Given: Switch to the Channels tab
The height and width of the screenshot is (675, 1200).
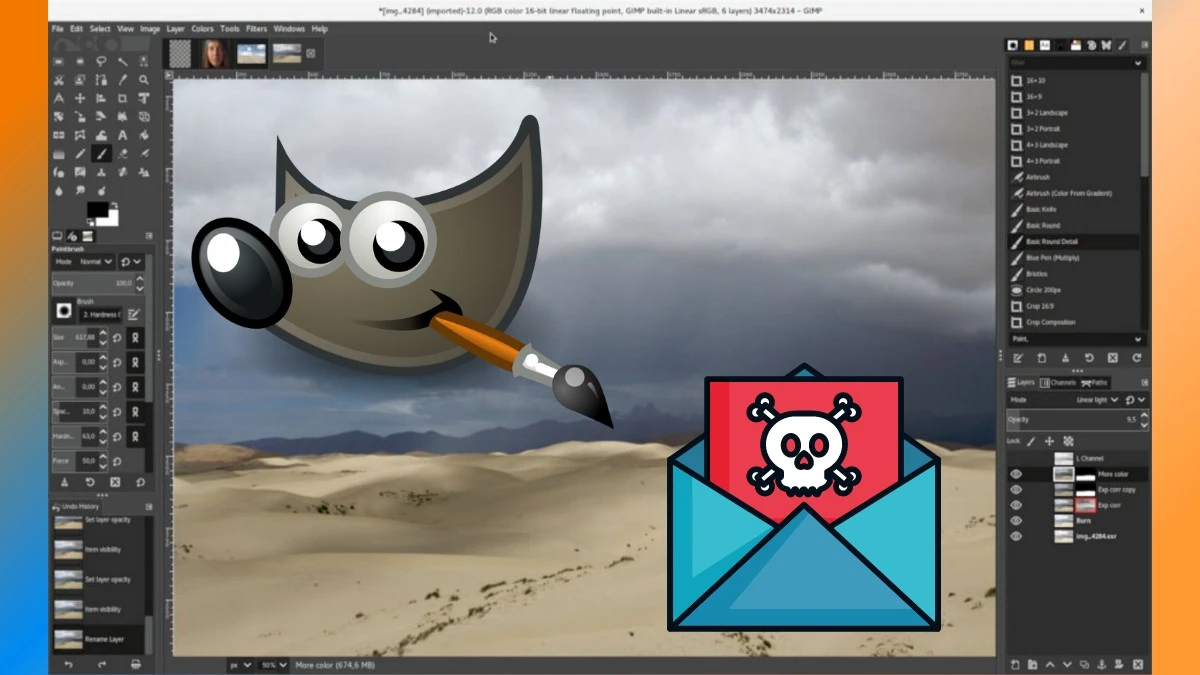Looking at the screenshot, I should (x=1058, y=382).
